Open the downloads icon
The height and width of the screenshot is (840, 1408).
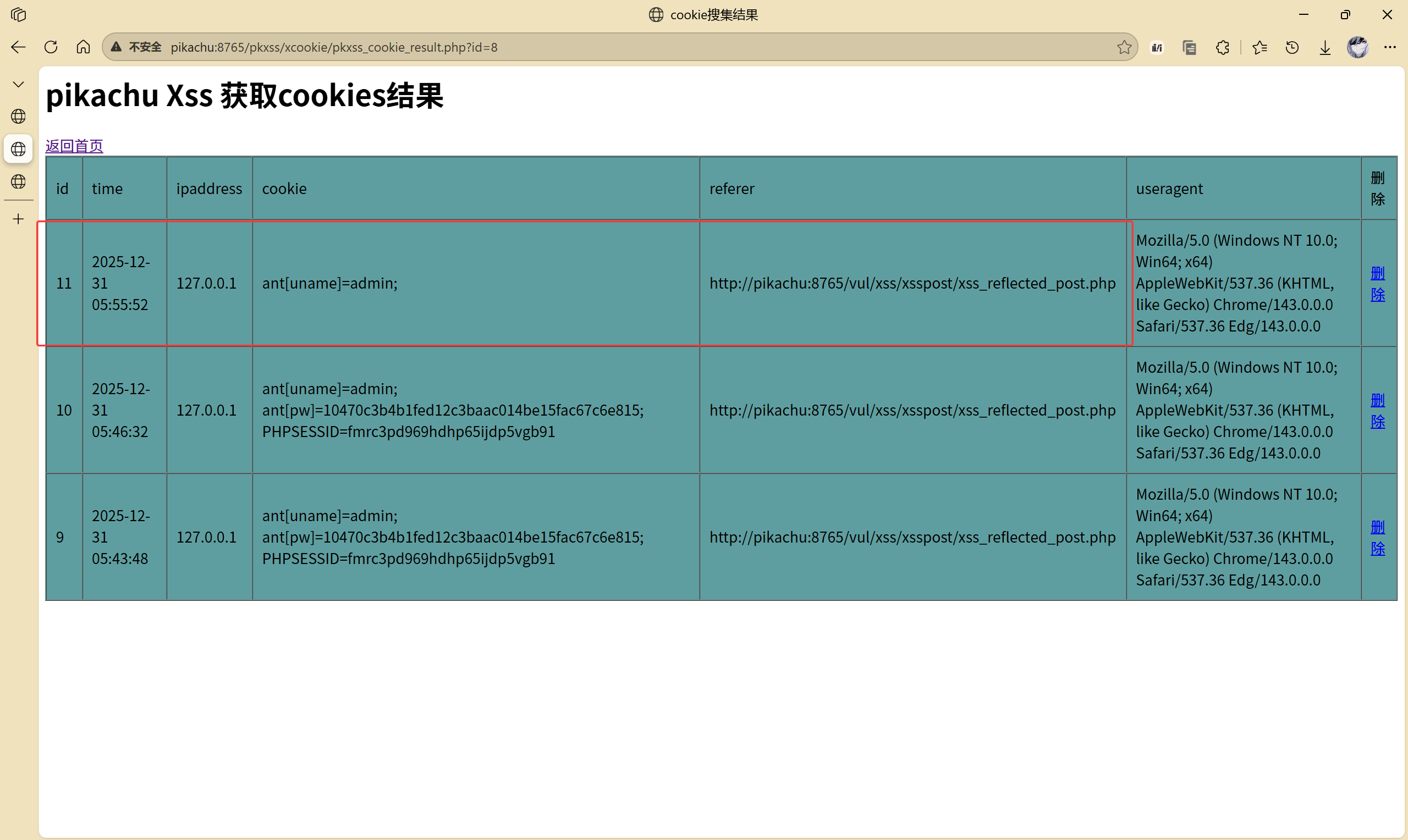tap(1325, 47)
